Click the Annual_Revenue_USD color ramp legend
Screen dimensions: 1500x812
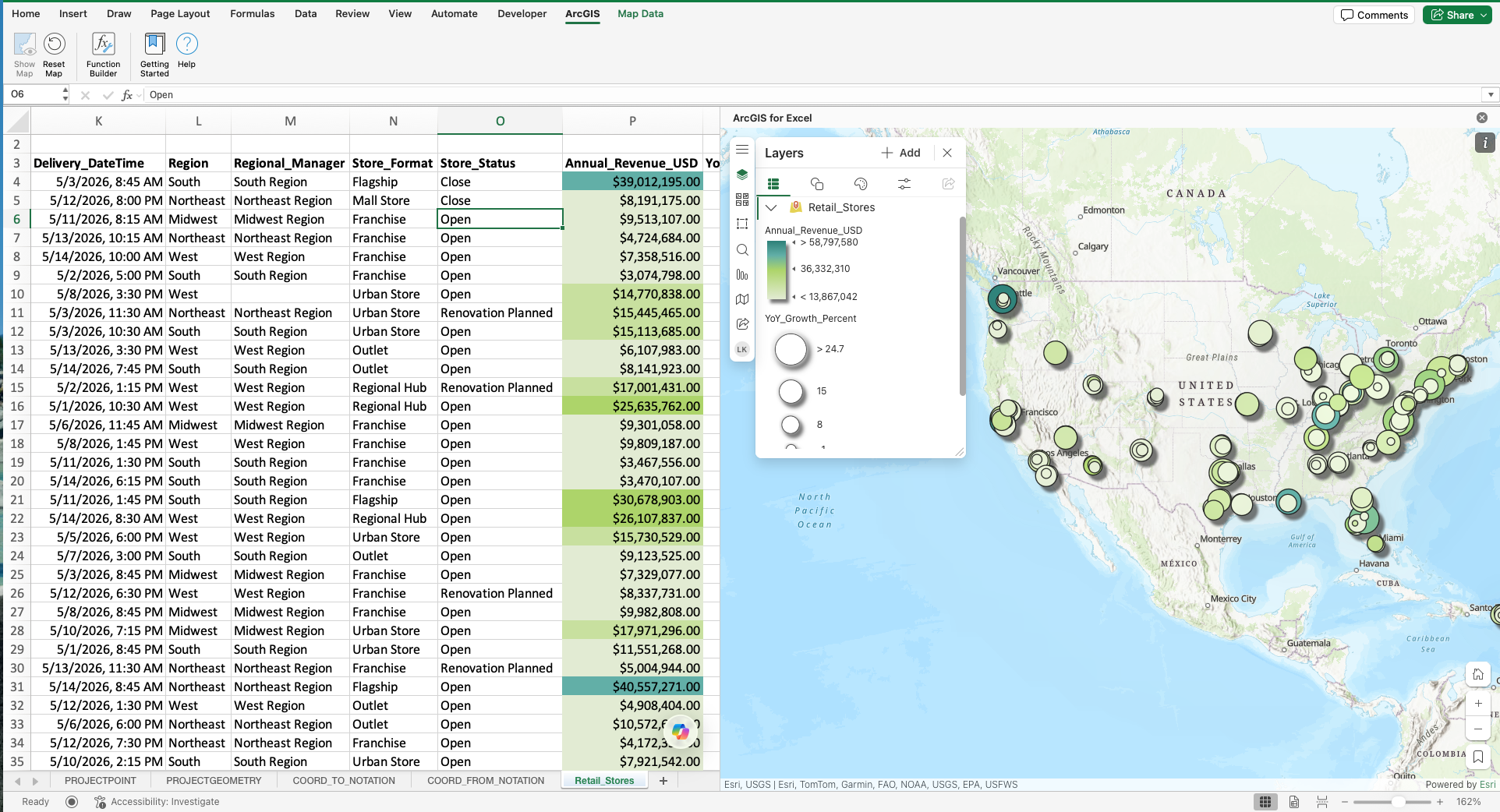[x=777, y=270]
